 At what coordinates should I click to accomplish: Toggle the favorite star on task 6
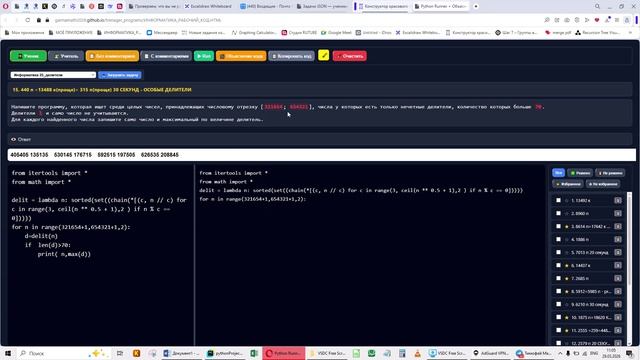[x=567, y=265]
